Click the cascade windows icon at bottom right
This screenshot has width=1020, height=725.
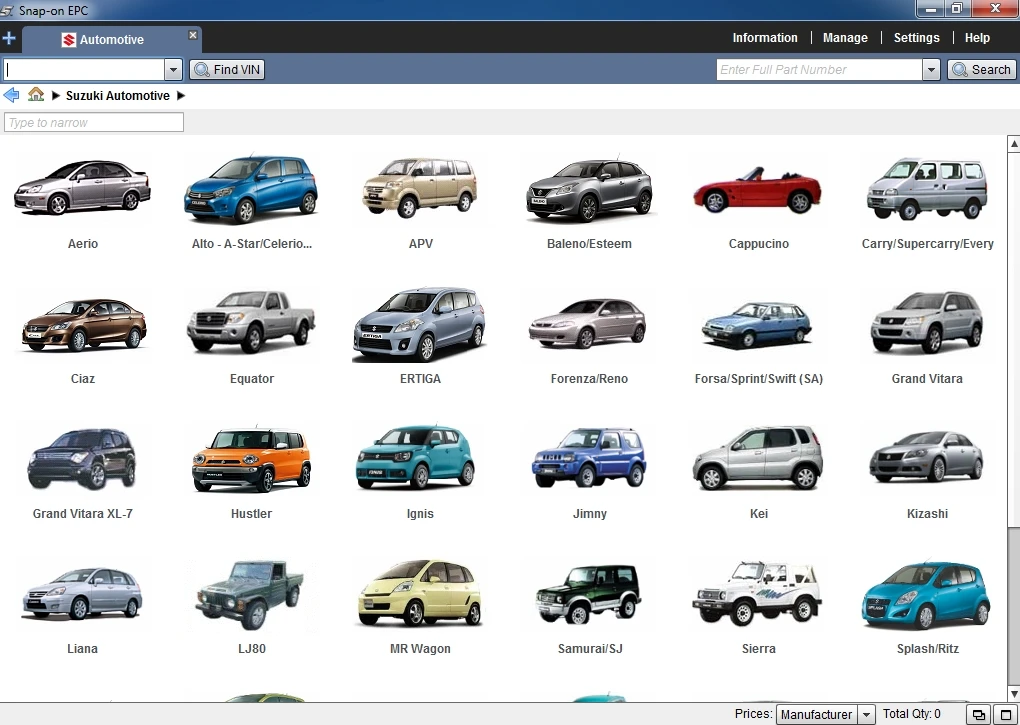click(x=979, y=714)
